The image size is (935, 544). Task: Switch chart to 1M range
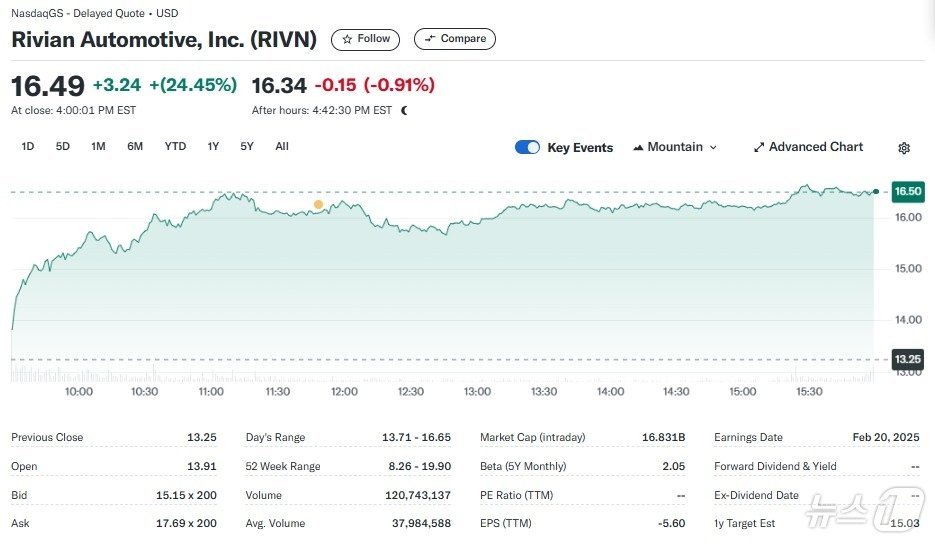click(x=98, y=146)
